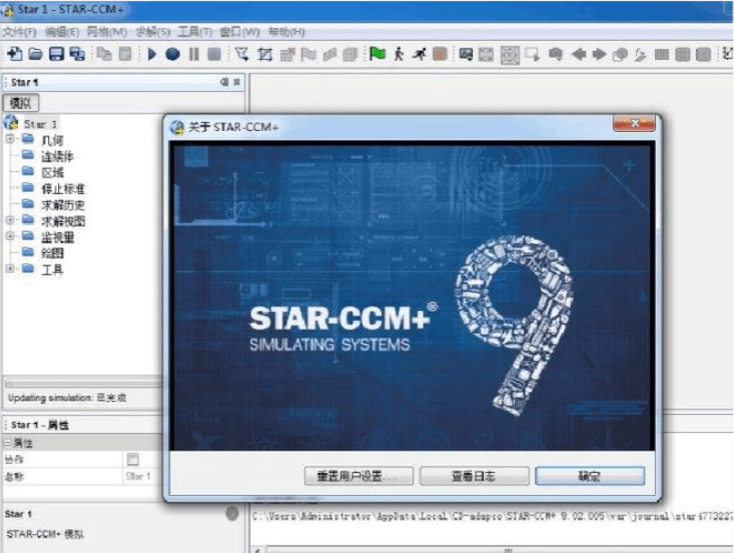Click the Star 1 panel pin icon
This screenshot has width=734, height=553.
(x=225, y=82)
